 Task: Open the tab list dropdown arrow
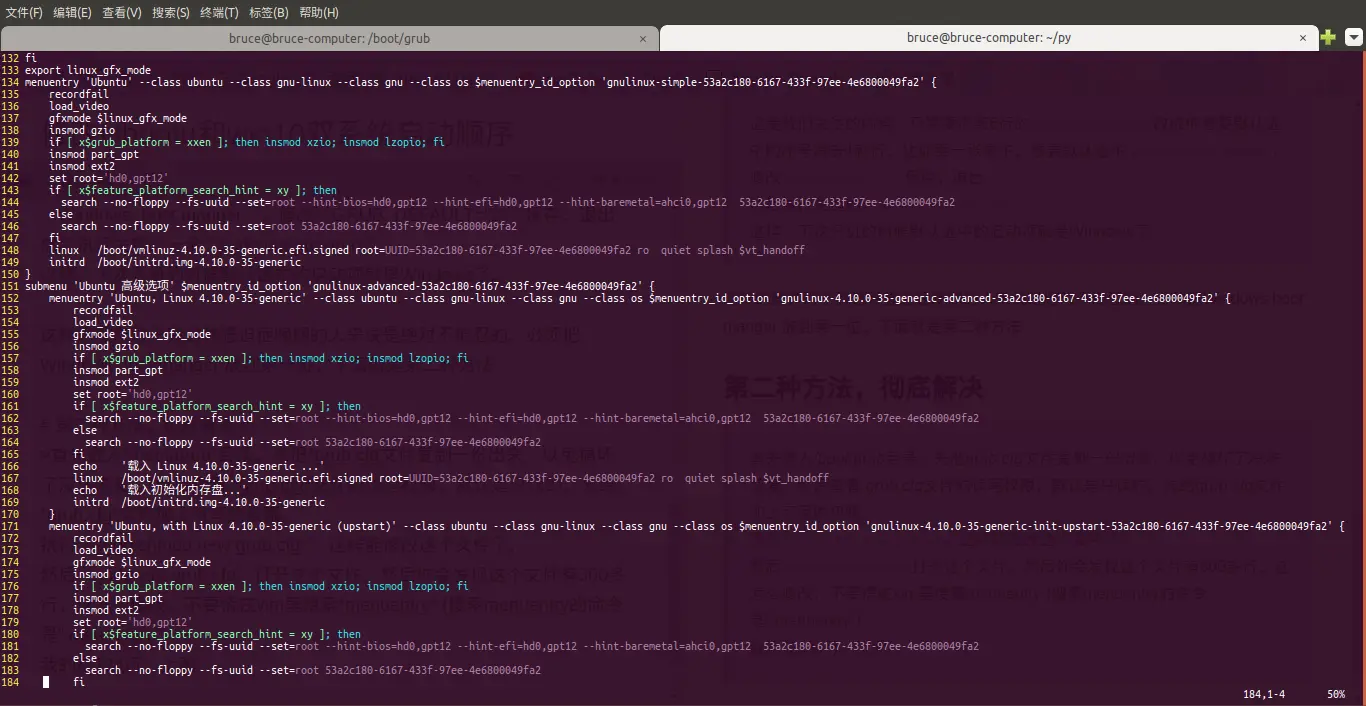click(x=1353, y=38)
